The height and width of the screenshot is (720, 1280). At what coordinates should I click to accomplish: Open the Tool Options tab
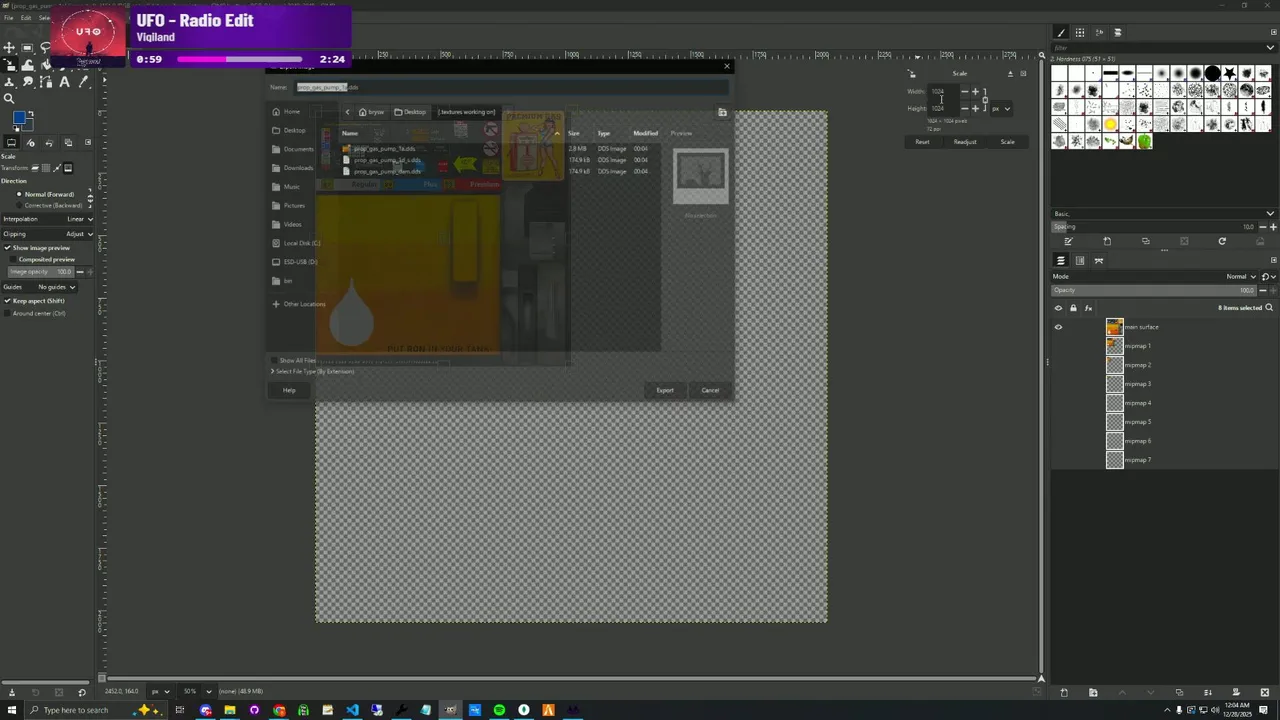[11, 142]
